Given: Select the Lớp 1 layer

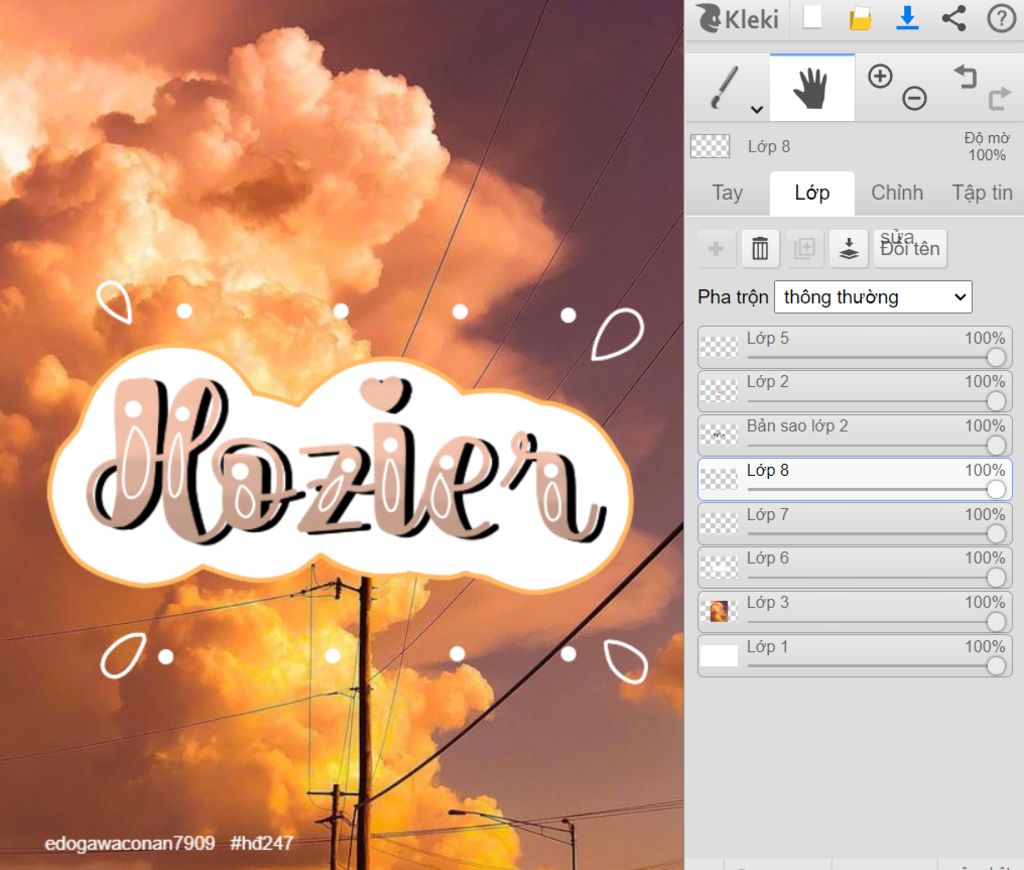Looking at the screenshot, I should click(x=855, y=655).
